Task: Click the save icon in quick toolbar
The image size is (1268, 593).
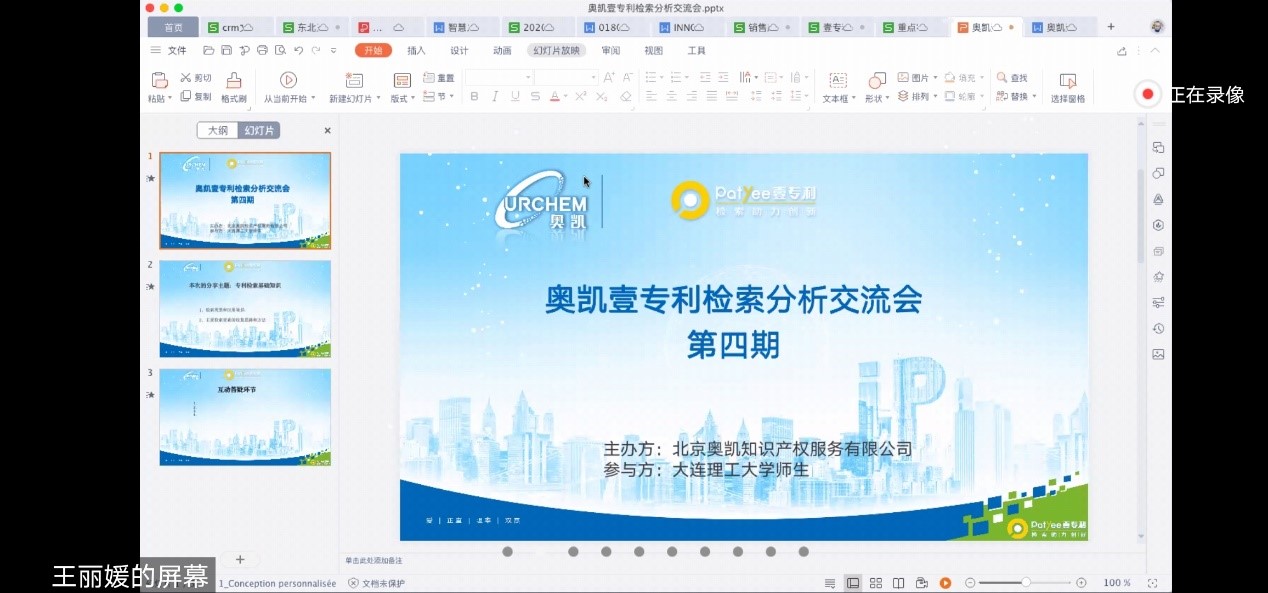Action: pos(226,50)
